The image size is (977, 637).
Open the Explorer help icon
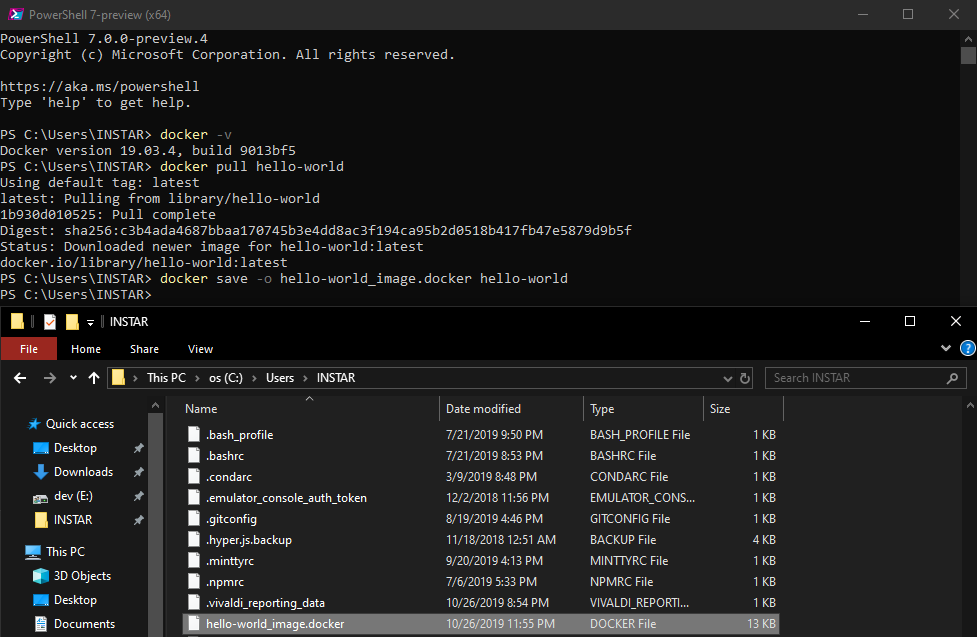[x=968, y=348]
